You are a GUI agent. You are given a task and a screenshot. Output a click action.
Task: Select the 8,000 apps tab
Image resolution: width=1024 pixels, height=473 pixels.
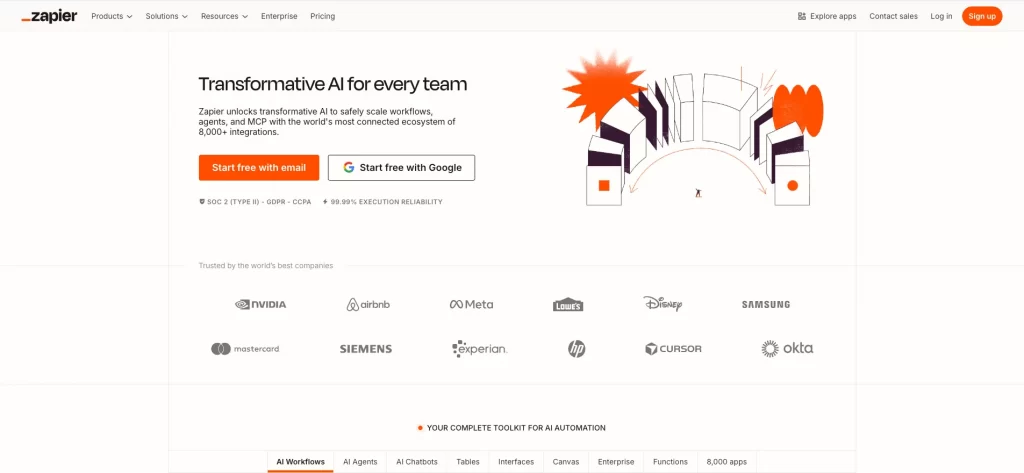pos(726,462)
